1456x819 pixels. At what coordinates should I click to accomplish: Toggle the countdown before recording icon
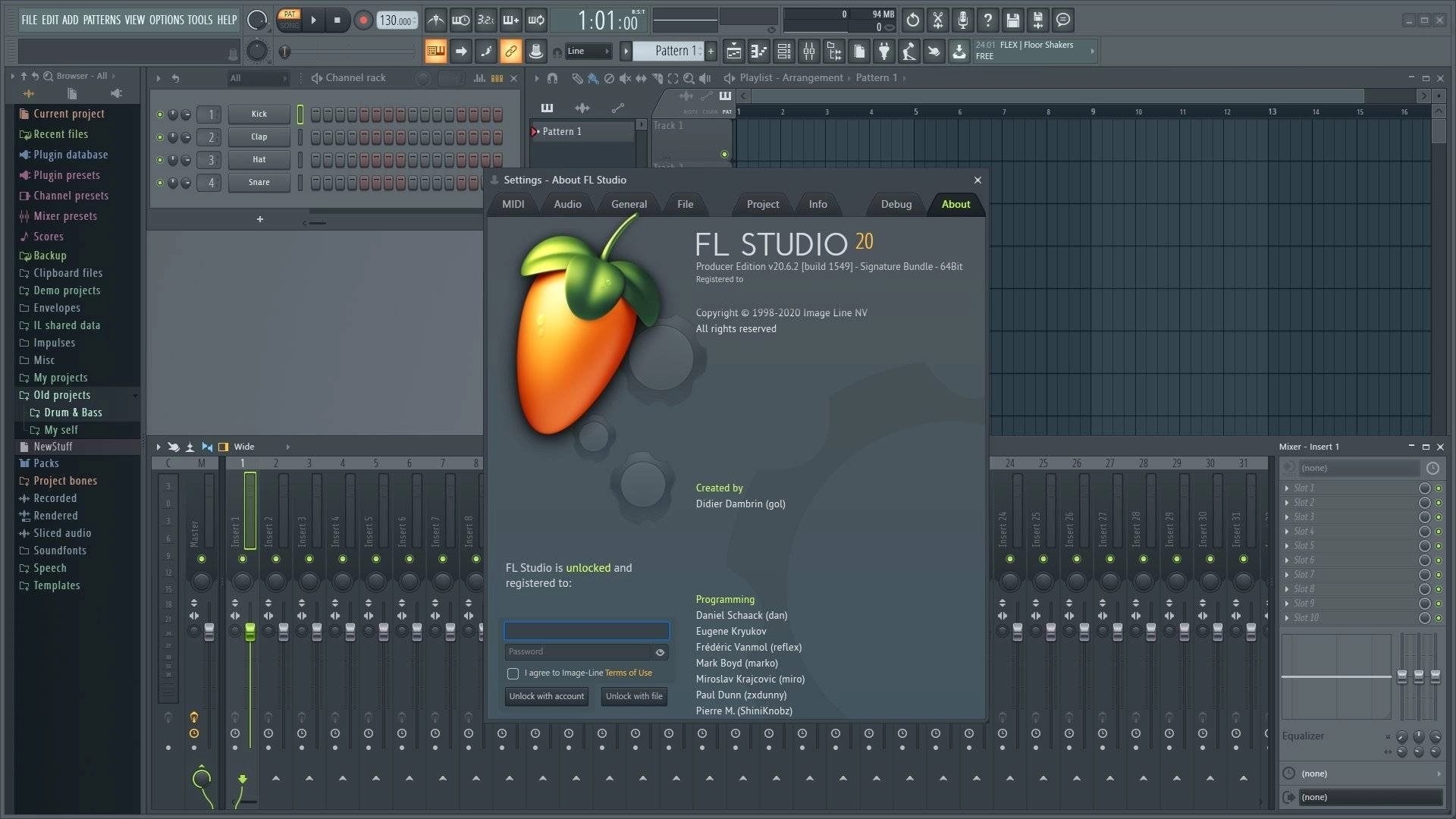[x=485, y=20]
